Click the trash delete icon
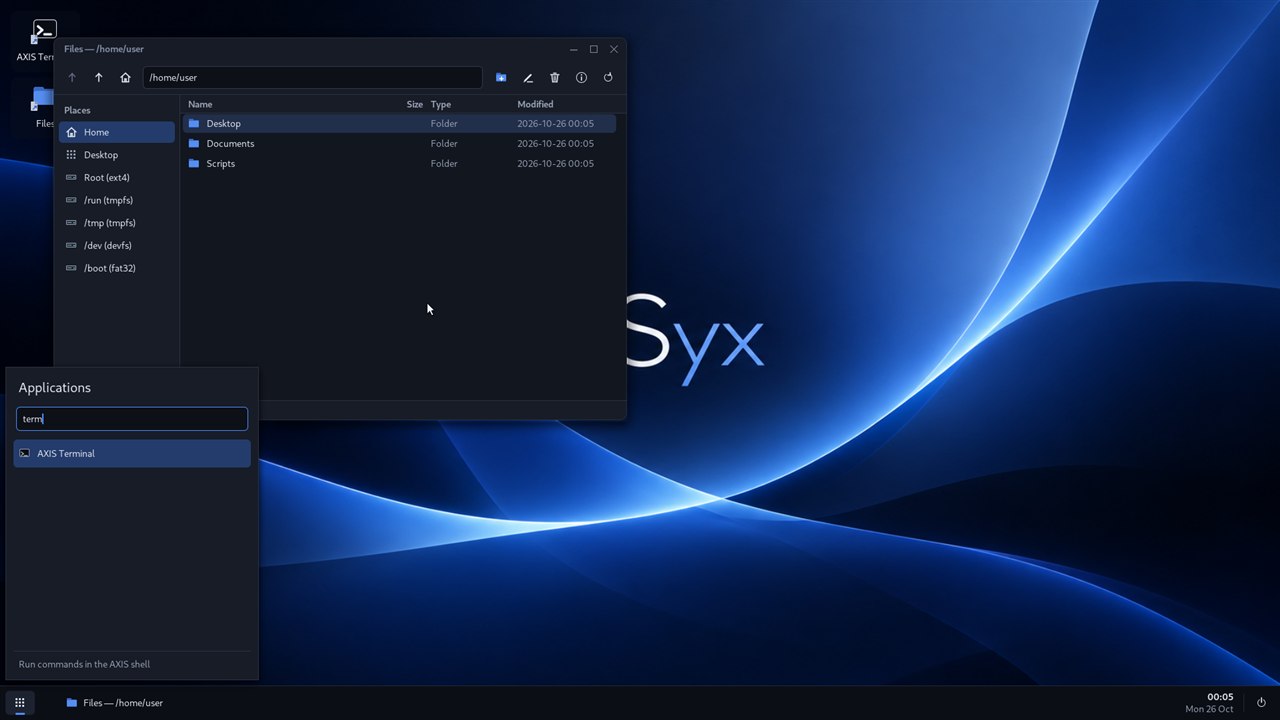The width and height of the screenshot is (1280, 720). pyautogui.click(x=555, y=78)
